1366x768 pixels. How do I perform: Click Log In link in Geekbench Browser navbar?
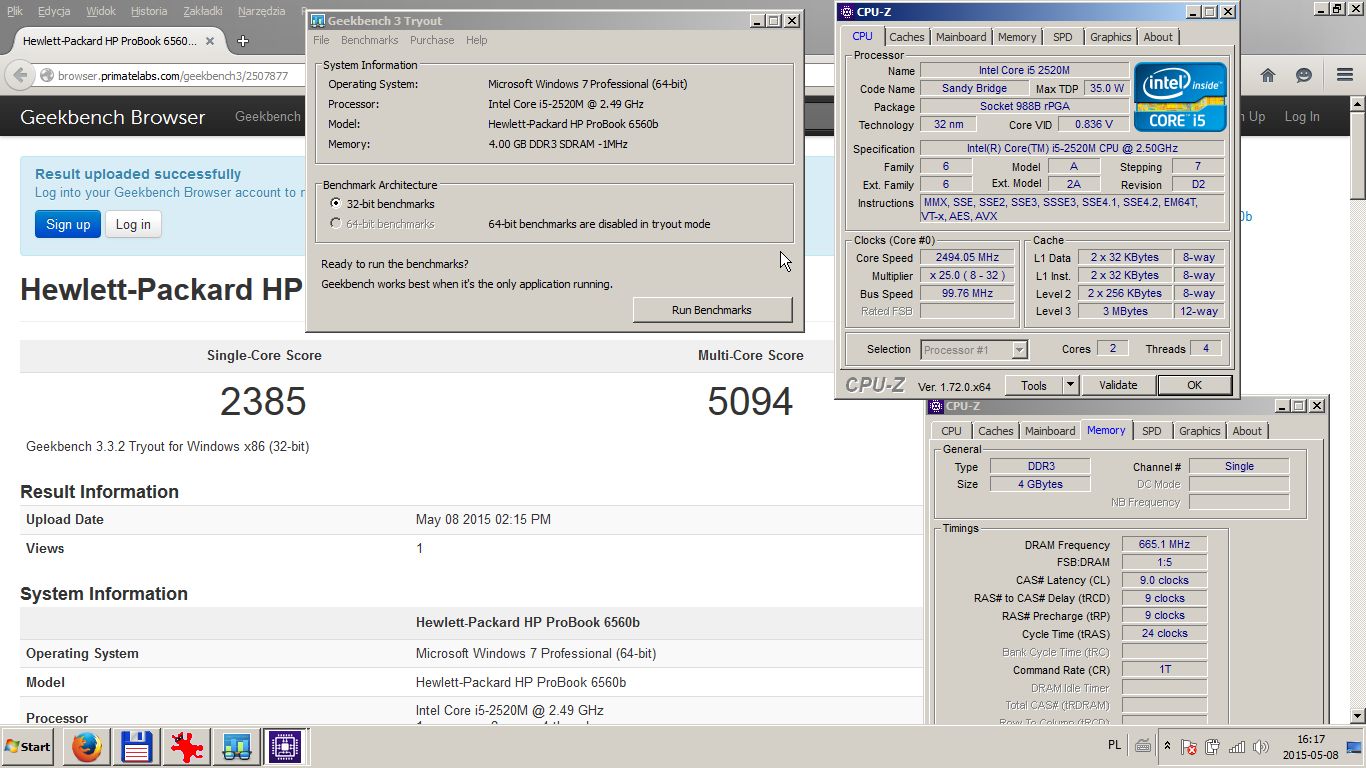[x=1301, y=116]
